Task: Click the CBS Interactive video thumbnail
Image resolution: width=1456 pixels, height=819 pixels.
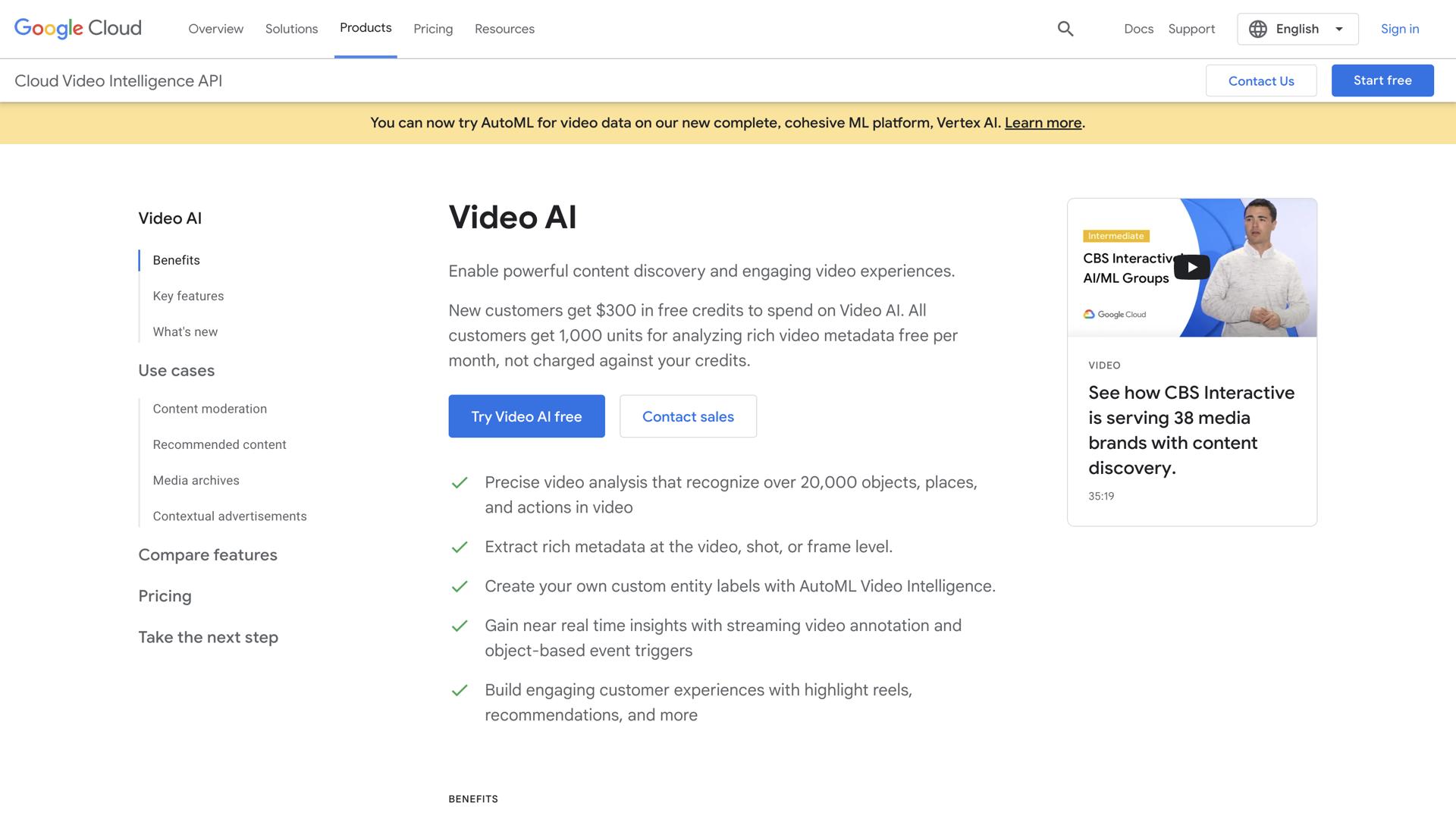Action: click(1191, 267)
